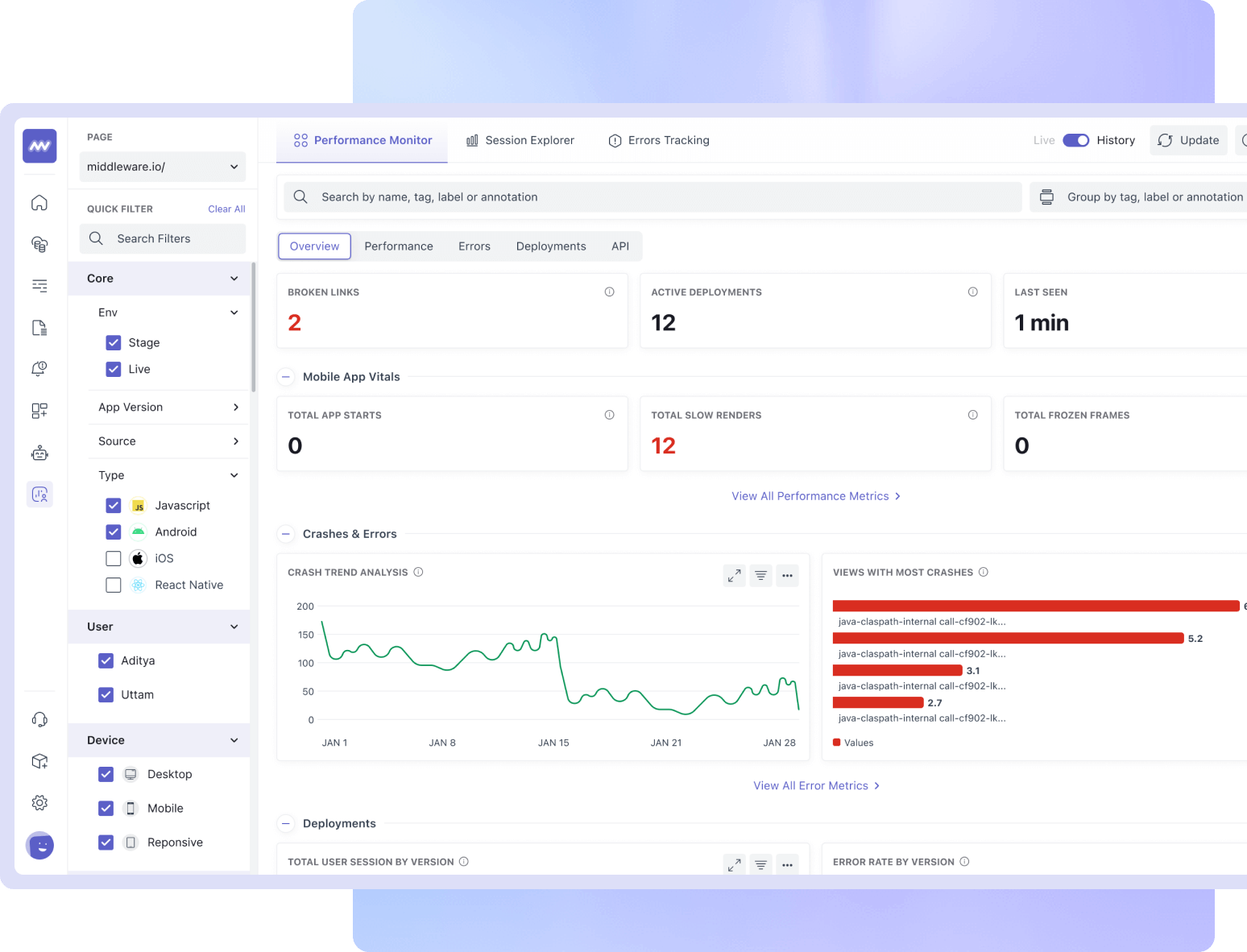Uncheck the Stage environment filter
Screen dimensions: 1247x952
point(113,342)
